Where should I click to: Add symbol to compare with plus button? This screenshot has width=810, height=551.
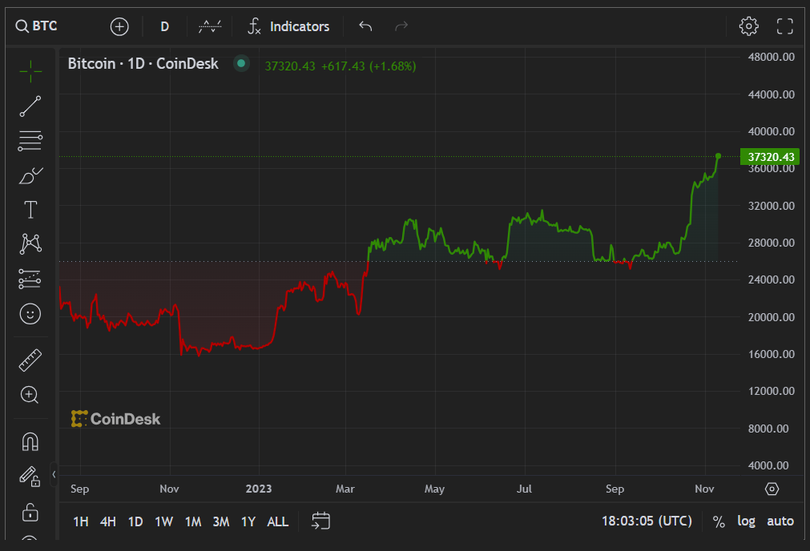coord(119,26)
